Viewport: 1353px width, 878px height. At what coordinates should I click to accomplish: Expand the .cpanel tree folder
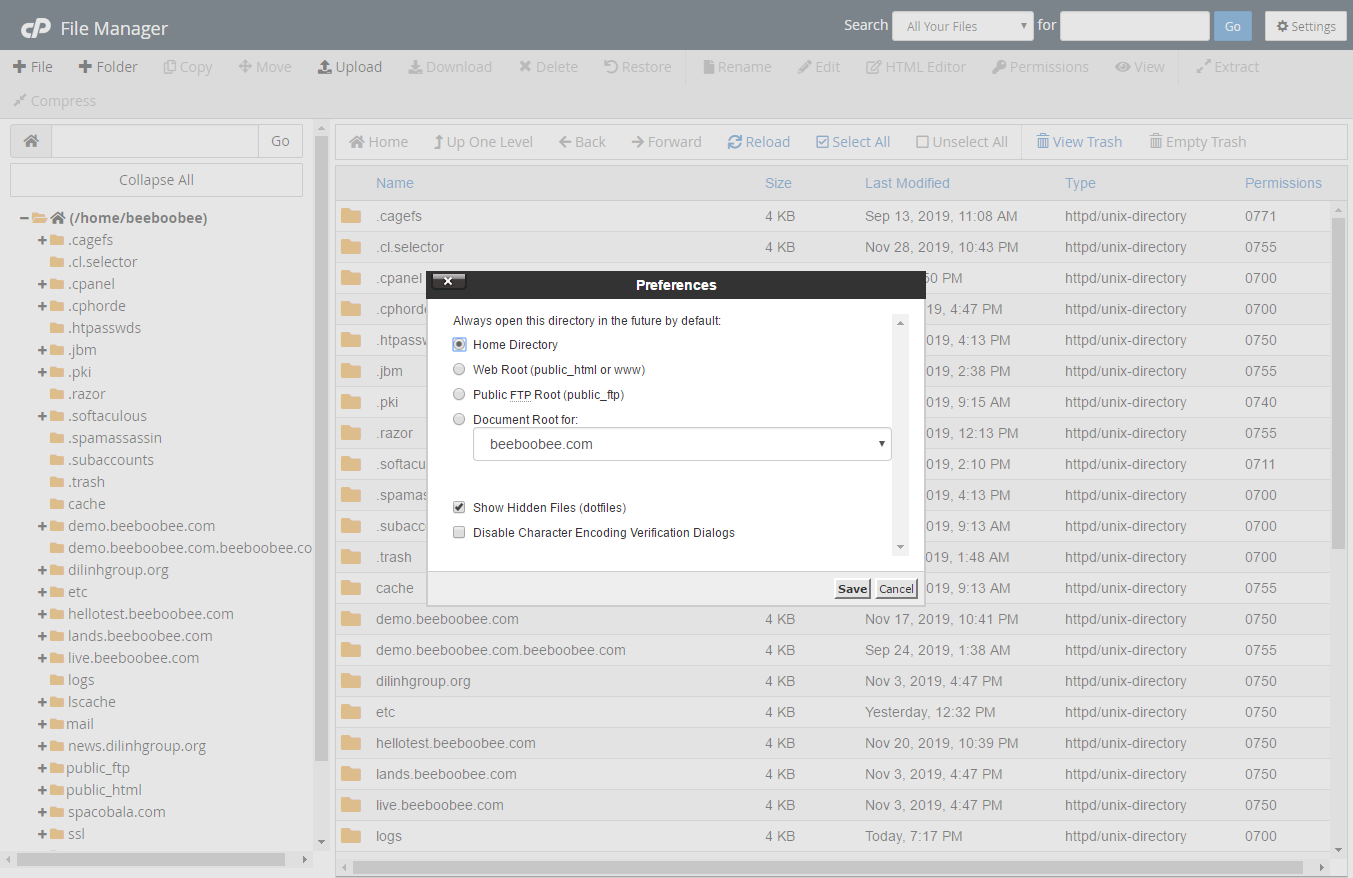click(x=43, y=284)
